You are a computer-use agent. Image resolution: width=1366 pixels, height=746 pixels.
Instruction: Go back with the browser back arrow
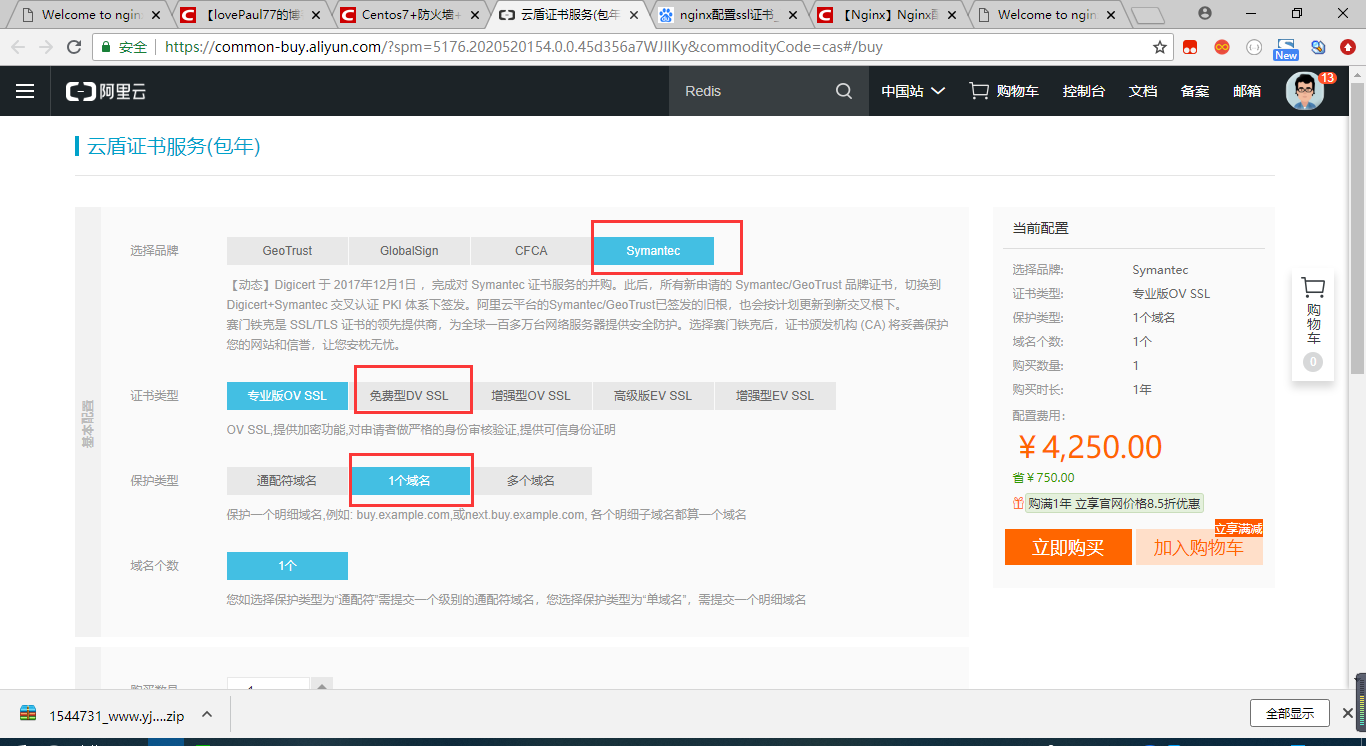pos(19,47)
